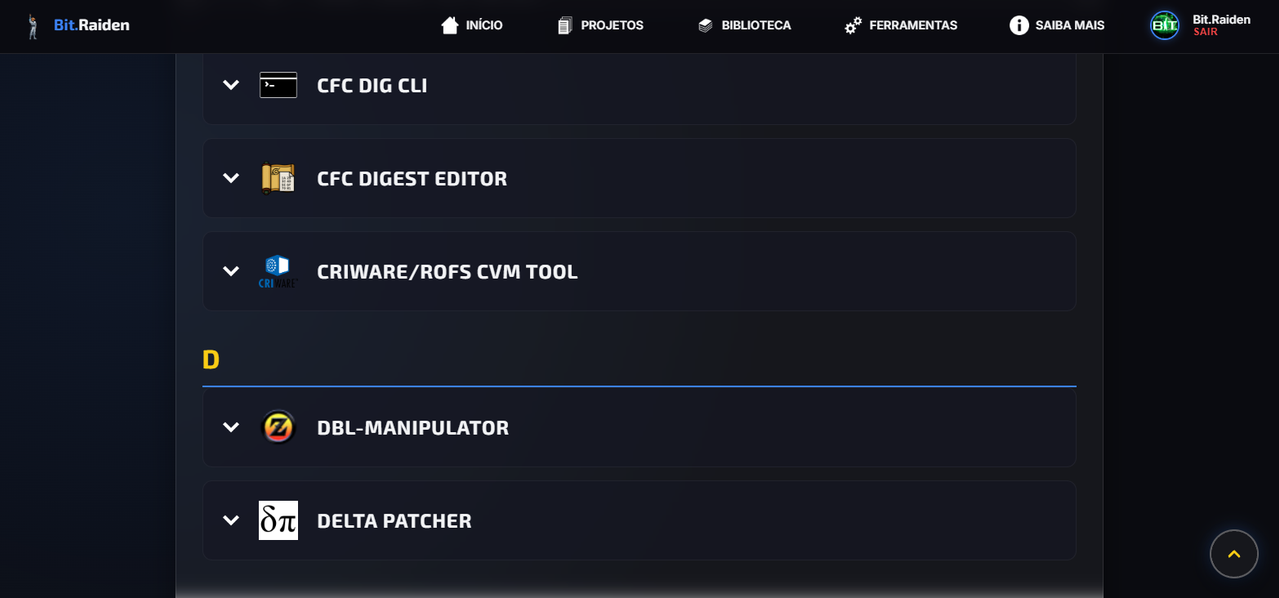Click the CFC DIG CLI terminal icon

[278, 85]
